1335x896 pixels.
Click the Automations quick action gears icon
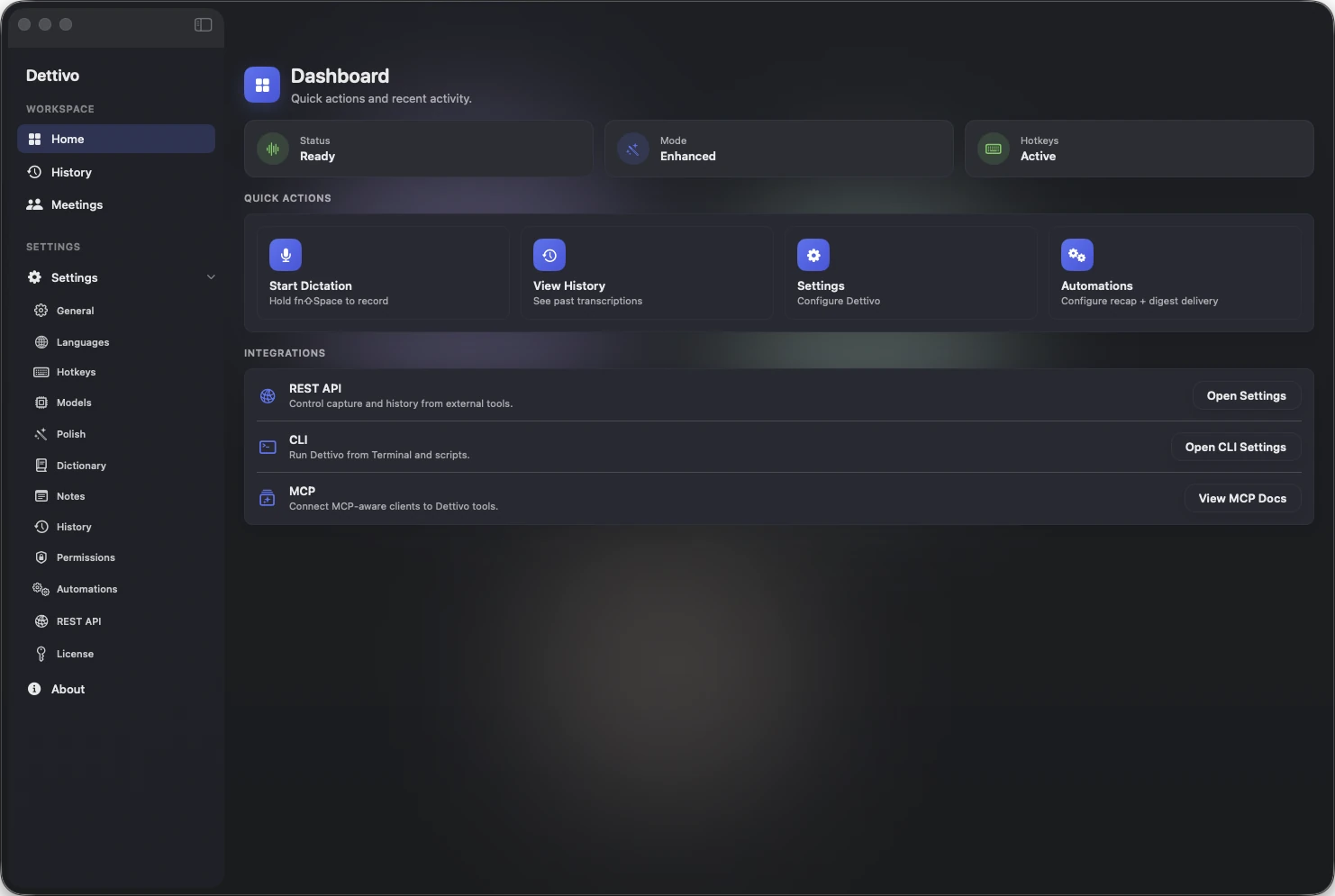pos(1077,255)
